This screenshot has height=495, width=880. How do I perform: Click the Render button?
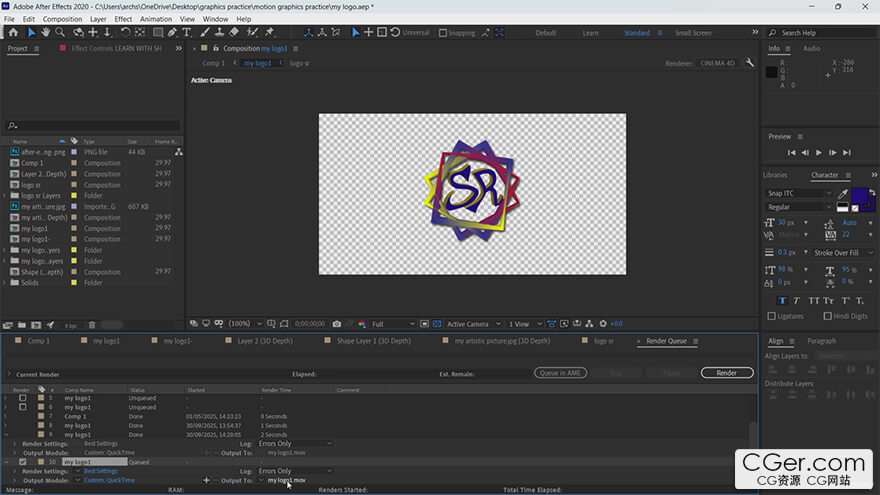pos(726,373)
